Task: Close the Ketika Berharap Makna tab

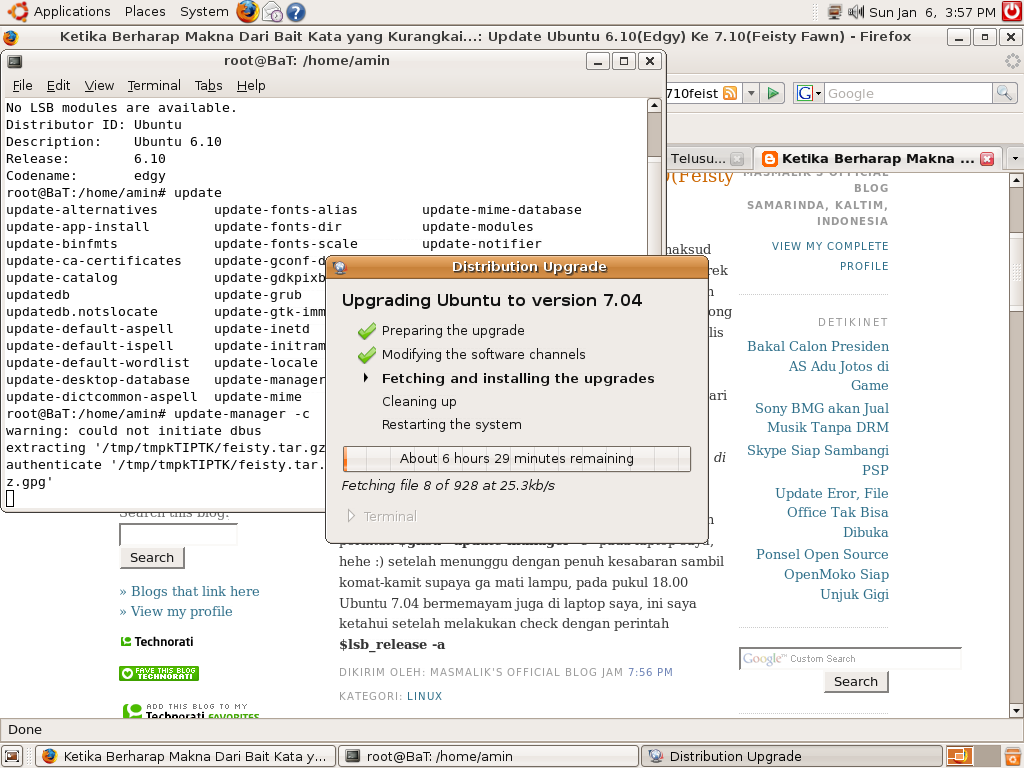Action: pos(987,159)
